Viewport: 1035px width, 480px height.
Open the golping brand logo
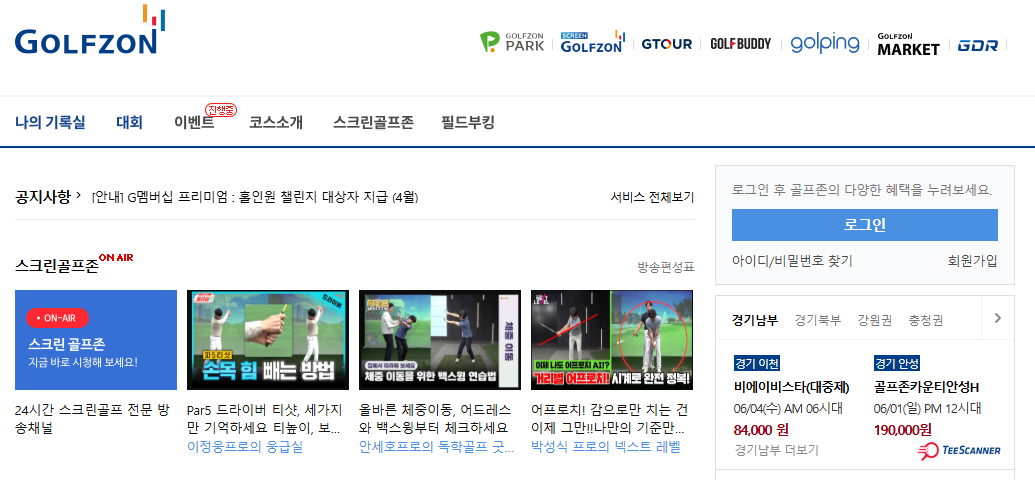(x=825, y=44)
